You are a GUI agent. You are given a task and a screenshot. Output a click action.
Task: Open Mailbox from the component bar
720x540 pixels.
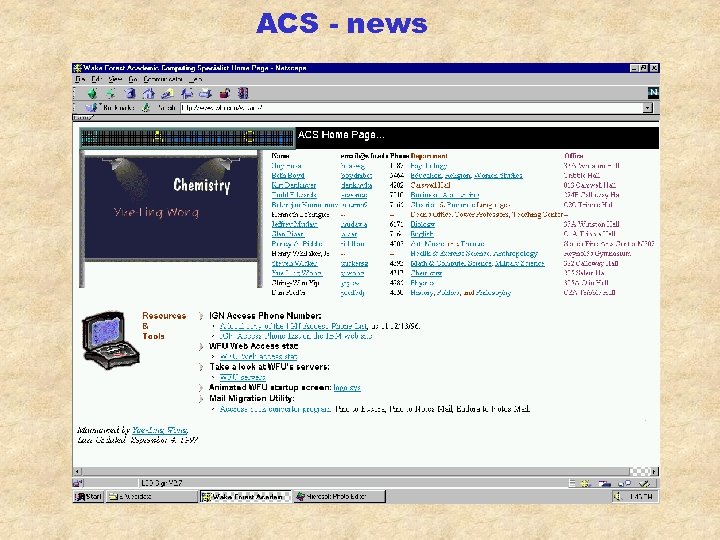604,483
